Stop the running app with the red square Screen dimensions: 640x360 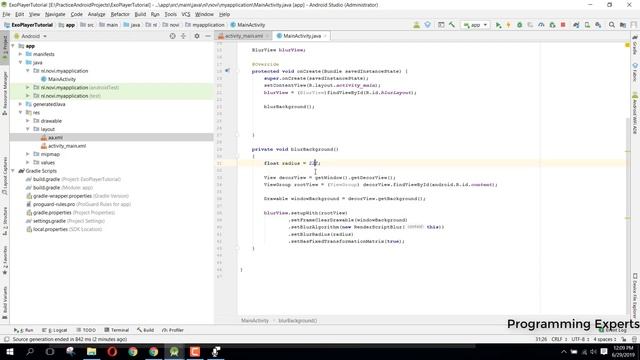(x=563, y=25)
